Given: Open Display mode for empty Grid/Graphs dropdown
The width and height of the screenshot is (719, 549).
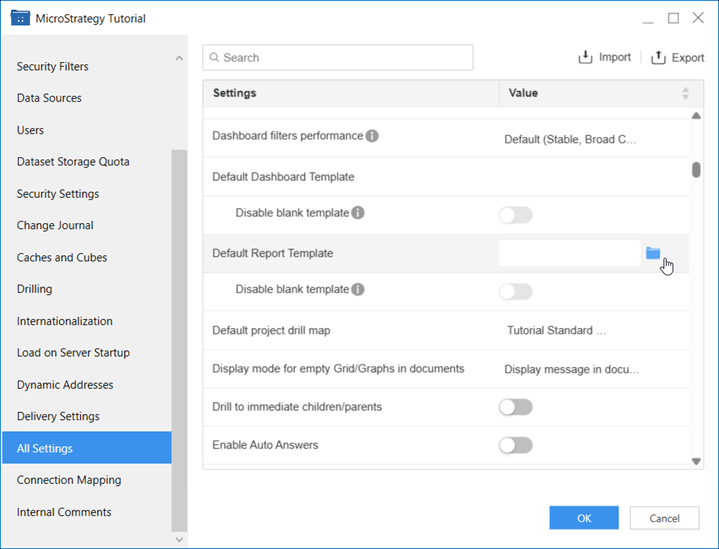Looking at the screenshot, I should [571, 369].
